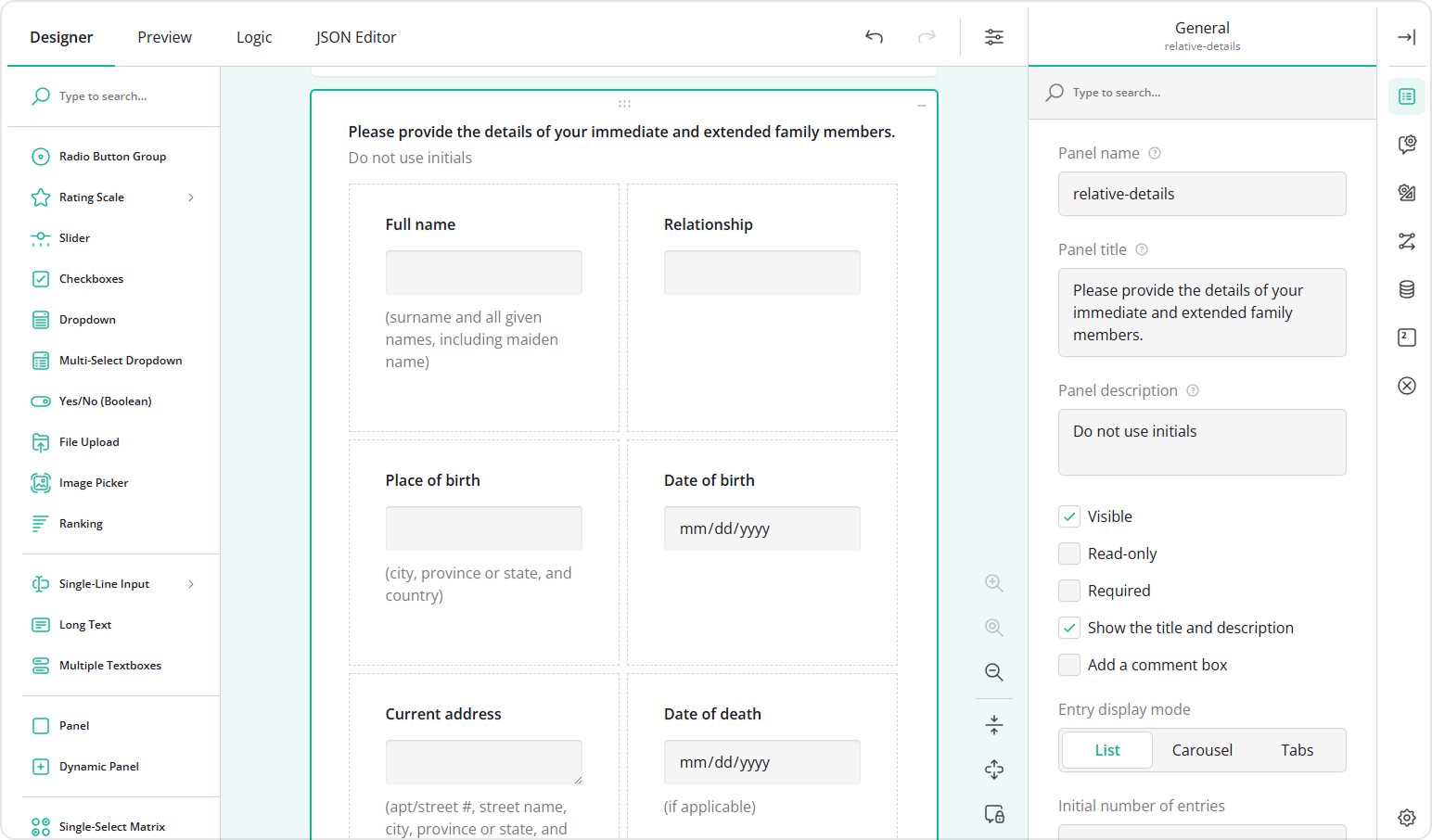The height and width of the screenshot is (840, 1432).
Task: Select Carousel entry display mode
Action: point(1201,749)
